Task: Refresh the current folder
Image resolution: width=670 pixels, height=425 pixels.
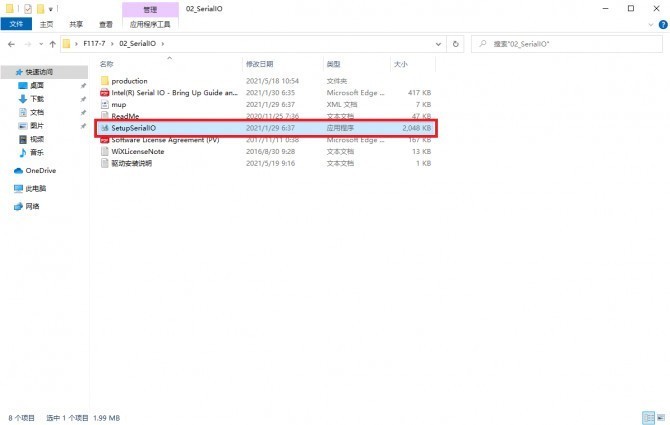Action: pyautogui.click(x=455, y=44)
